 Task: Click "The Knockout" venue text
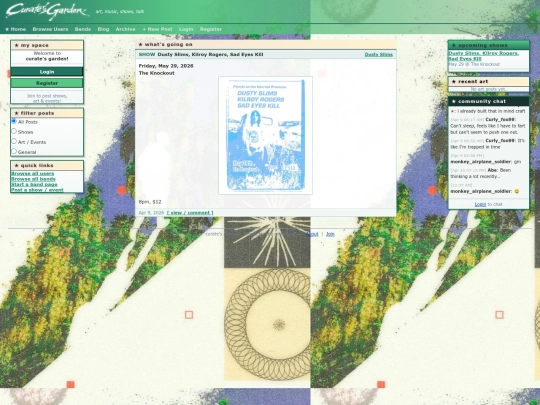[x=157, y=73]
